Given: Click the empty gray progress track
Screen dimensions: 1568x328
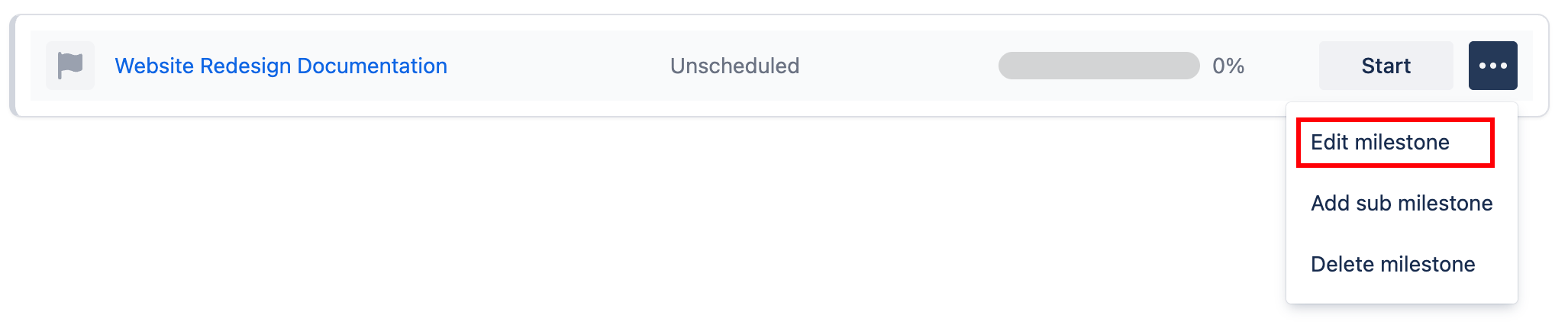Looking at the screenshot, I should 1099,66.
